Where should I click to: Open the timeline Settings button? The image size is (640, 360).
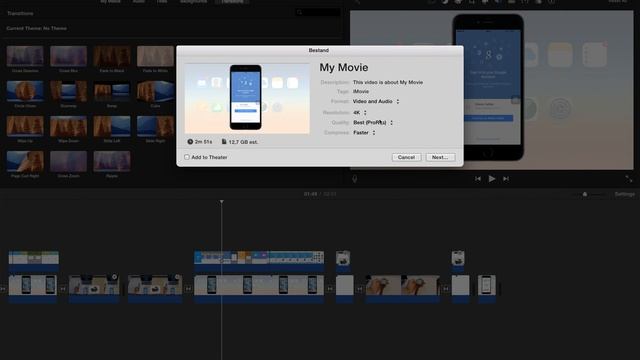point(624,194)
